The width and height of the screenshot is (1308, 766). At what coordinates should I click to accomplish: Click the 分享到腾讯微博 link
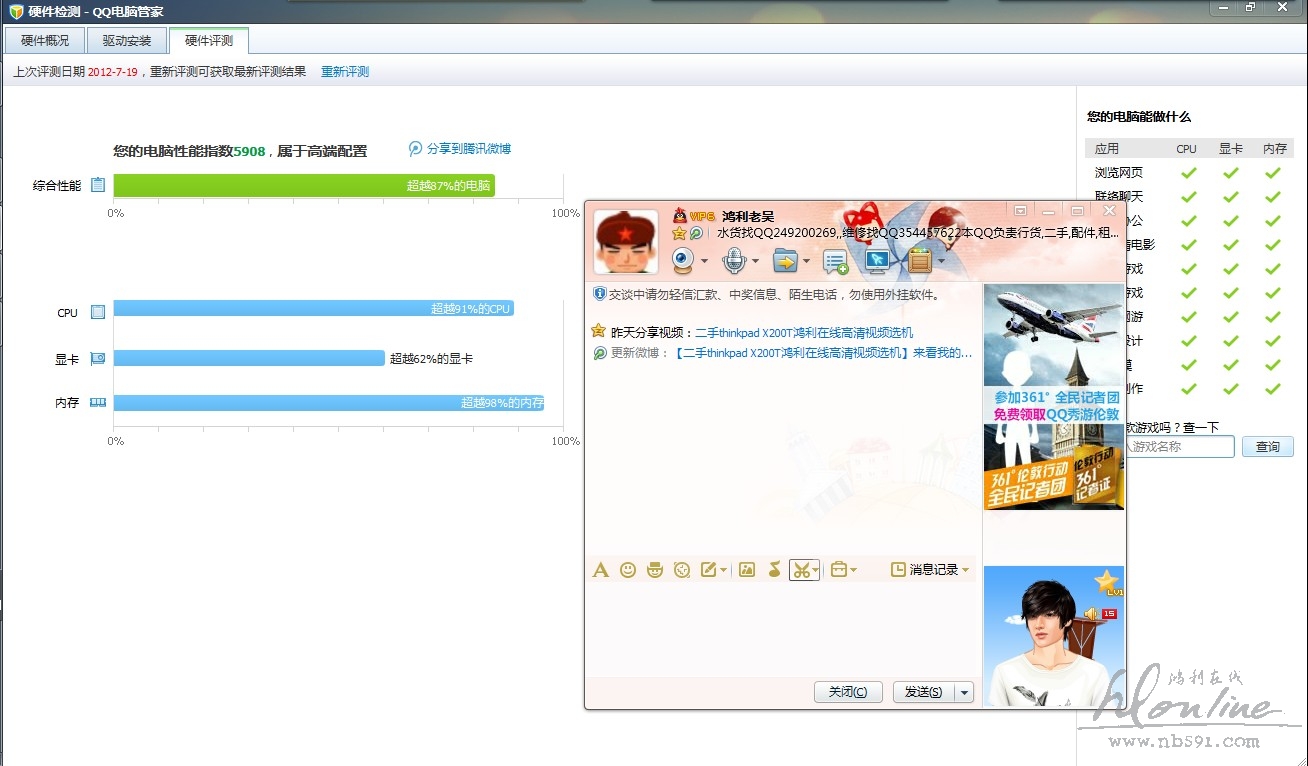pos(469,149)
